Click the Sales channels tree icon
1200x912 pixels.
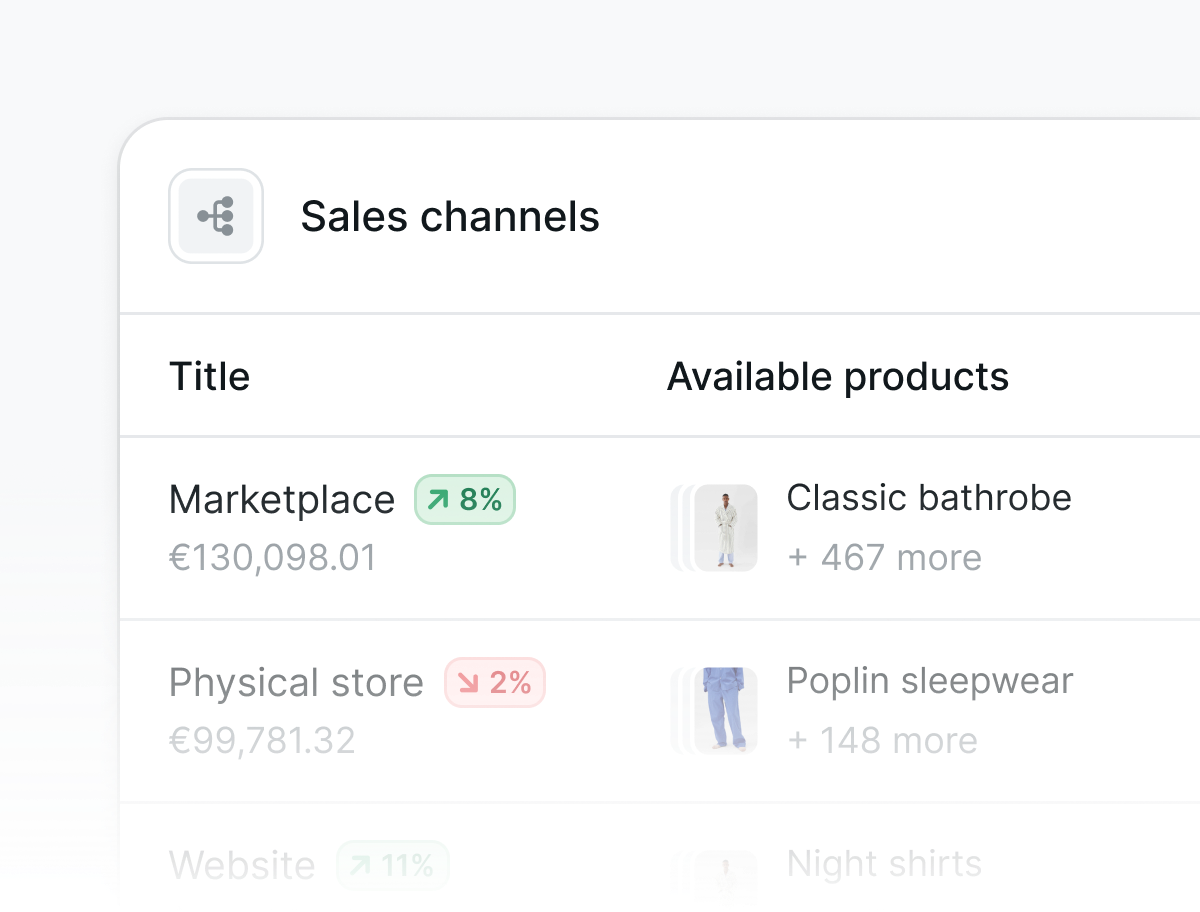[x=216, y=216]
